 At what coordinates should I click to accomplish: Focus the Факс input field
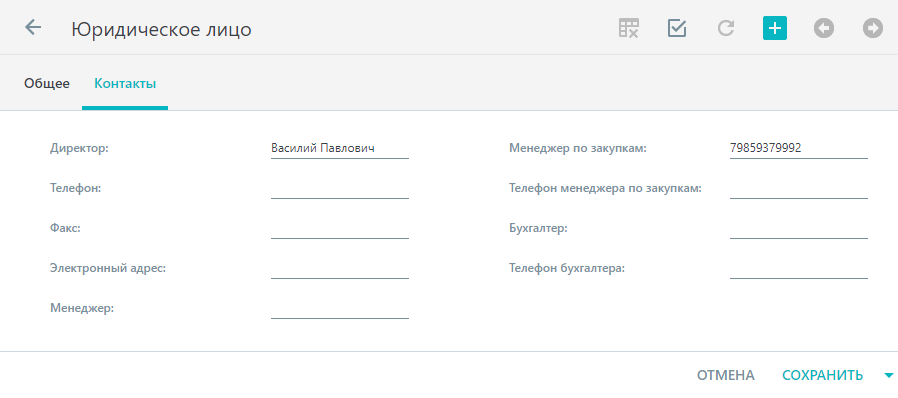tap(340, 229)
